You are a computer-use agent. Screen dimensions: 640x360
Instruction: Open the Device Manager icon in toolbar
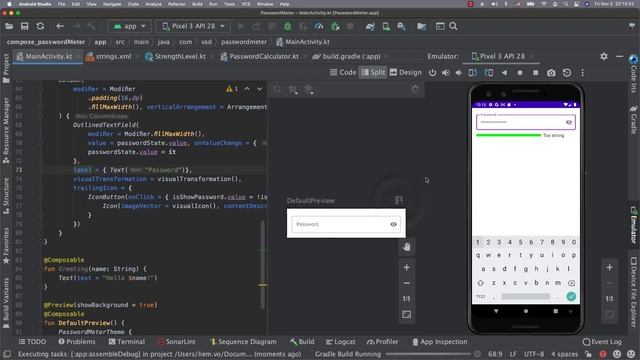click(x=386, y=26)
